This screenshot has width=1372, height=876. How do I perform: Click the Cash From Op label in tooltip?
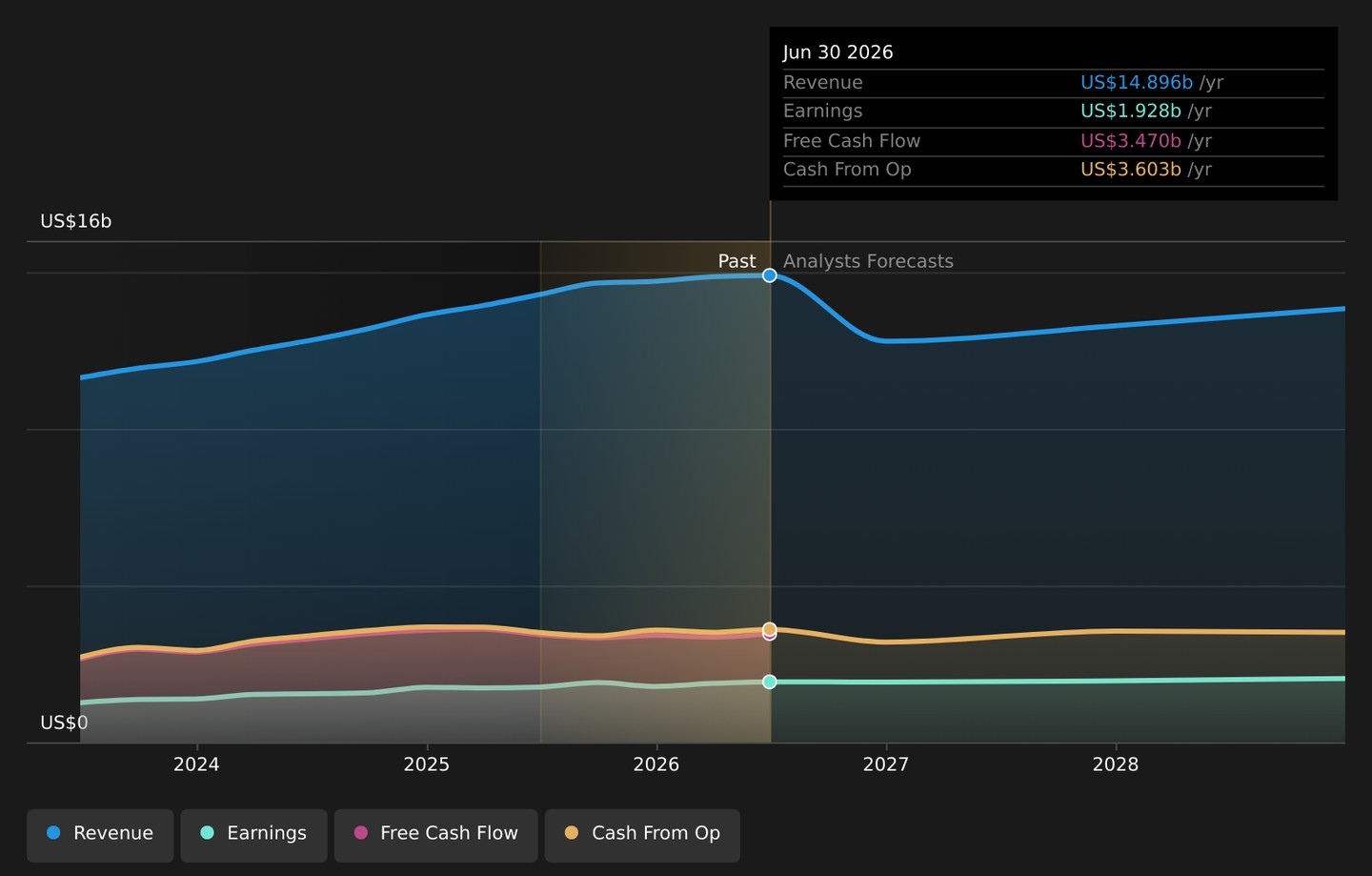pos(847,170)
